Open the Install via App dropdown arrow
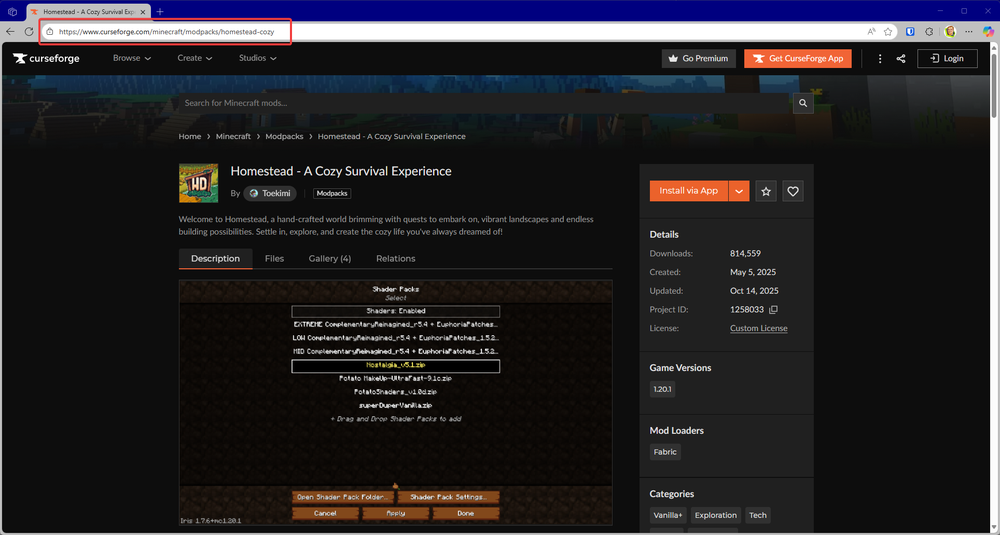Viewport: 1000px width, 535px height. 739,191
